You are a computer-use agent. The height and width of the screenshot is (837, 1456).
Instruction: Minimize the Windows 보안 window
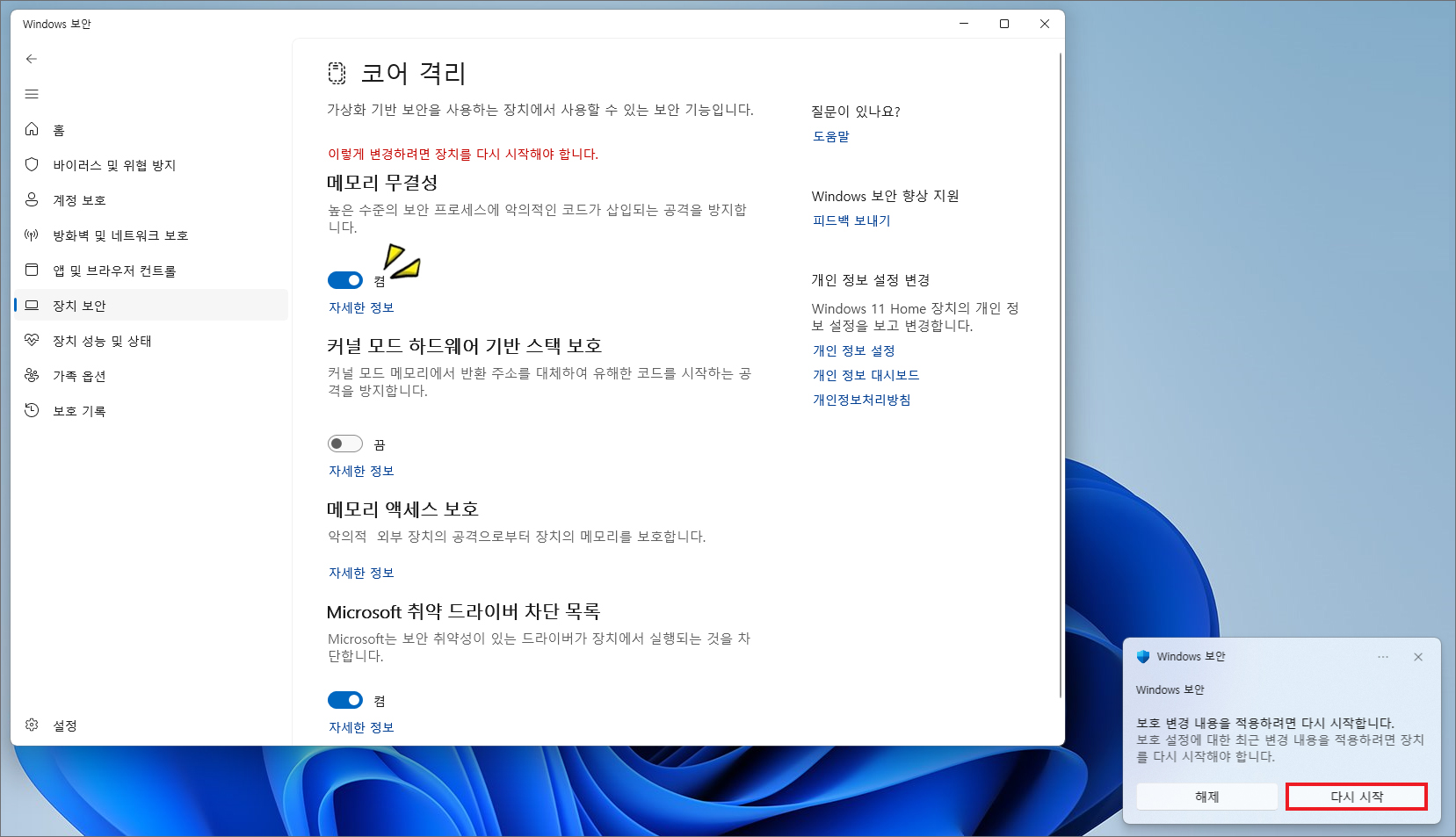(x=964, y=24)
